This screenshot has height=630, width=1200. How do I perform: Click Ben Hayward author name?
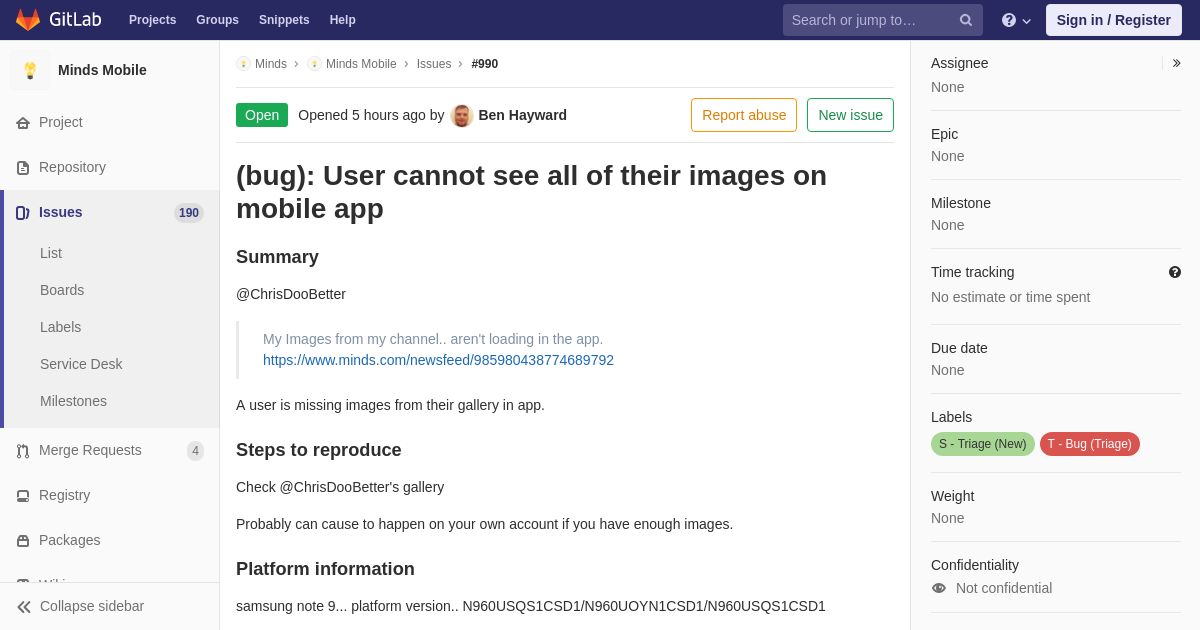tap(522, 115)
